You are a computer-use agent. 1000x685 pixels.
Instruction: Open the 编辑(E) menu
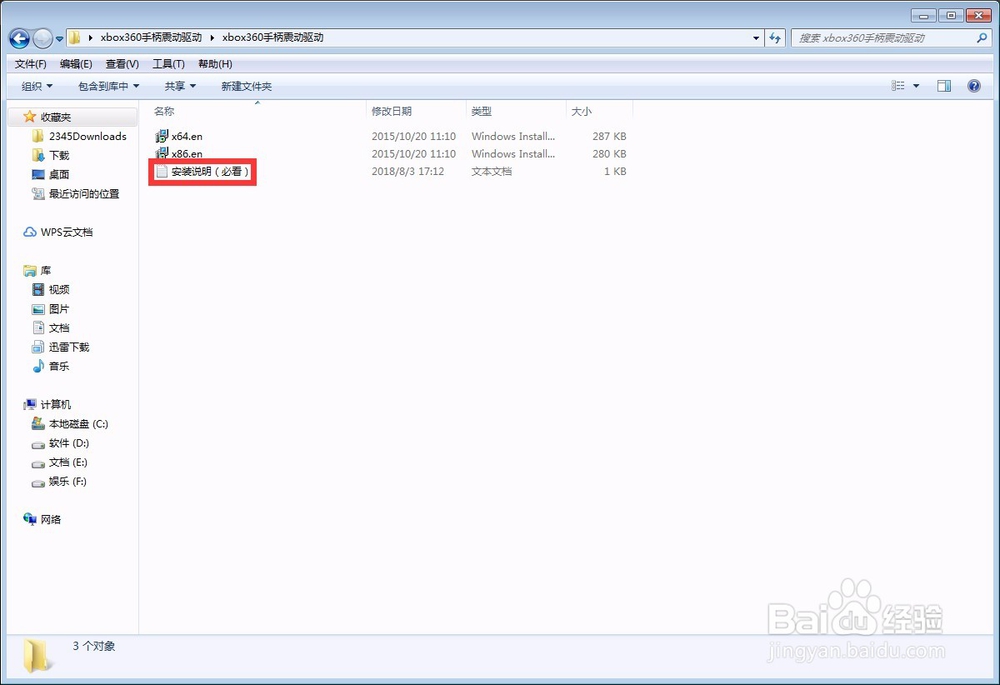[76, 64]
